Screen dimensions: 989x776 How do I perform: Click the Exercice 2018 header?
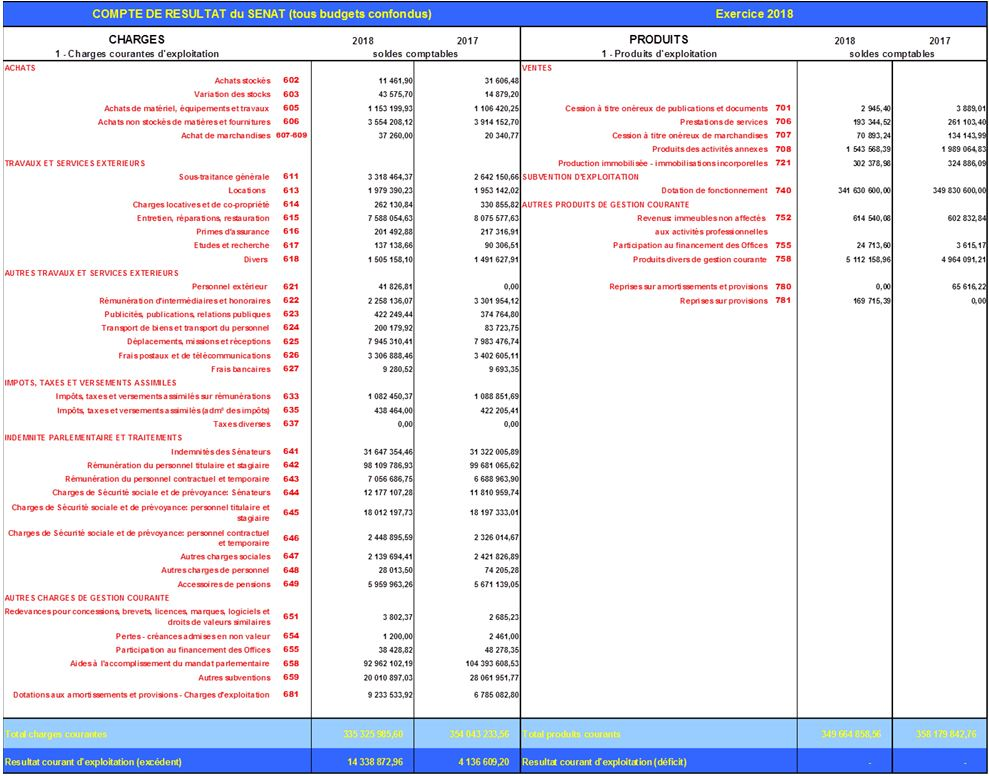[755, 14]
